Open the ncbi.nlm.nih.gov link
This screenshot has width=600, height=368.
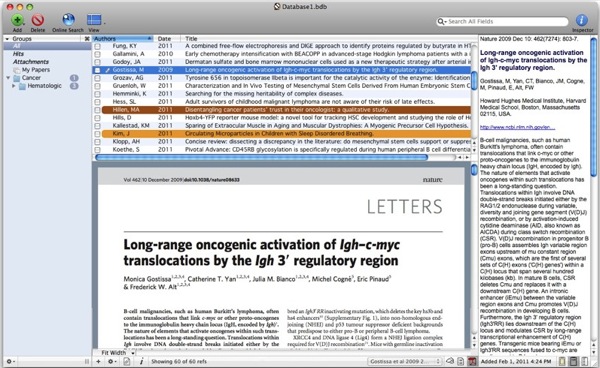(517, 127)
